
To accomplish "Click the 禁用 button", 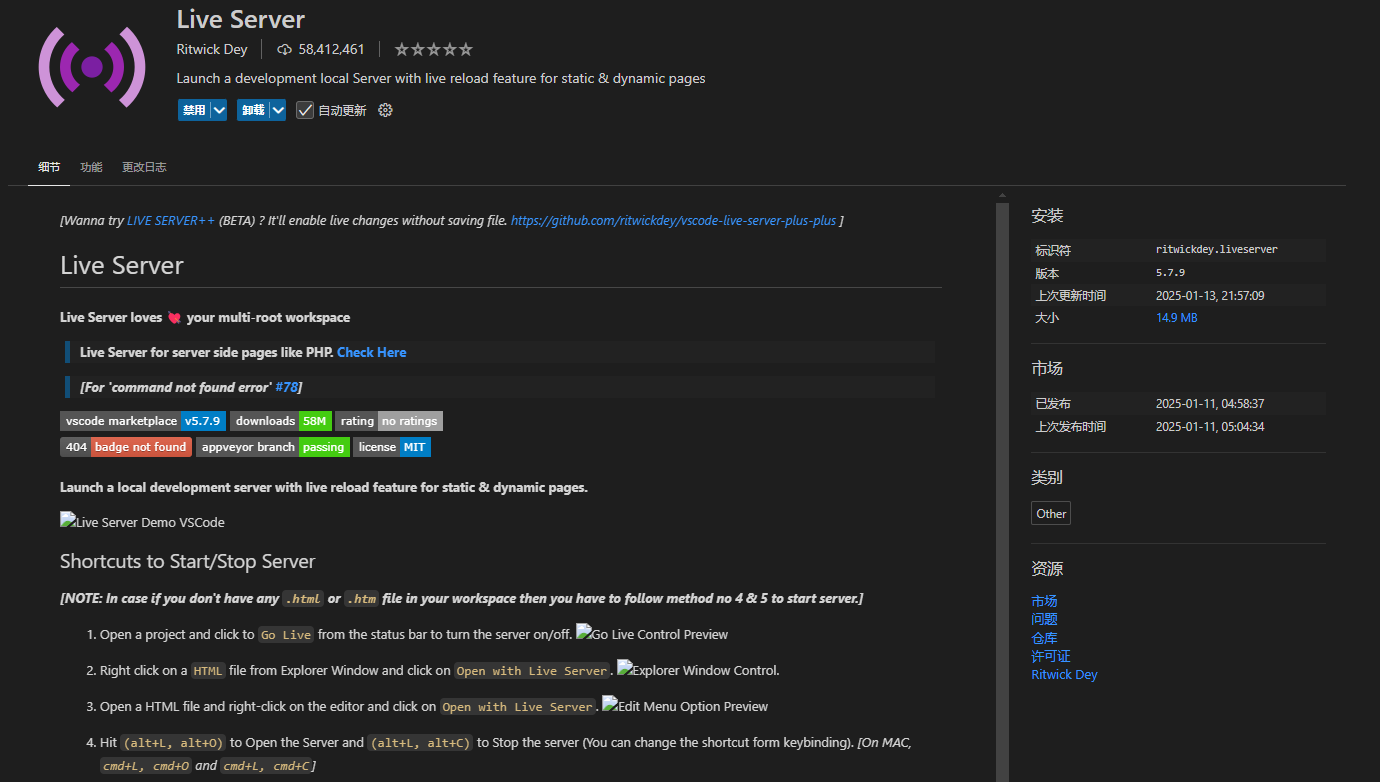I will pos(194,110).
